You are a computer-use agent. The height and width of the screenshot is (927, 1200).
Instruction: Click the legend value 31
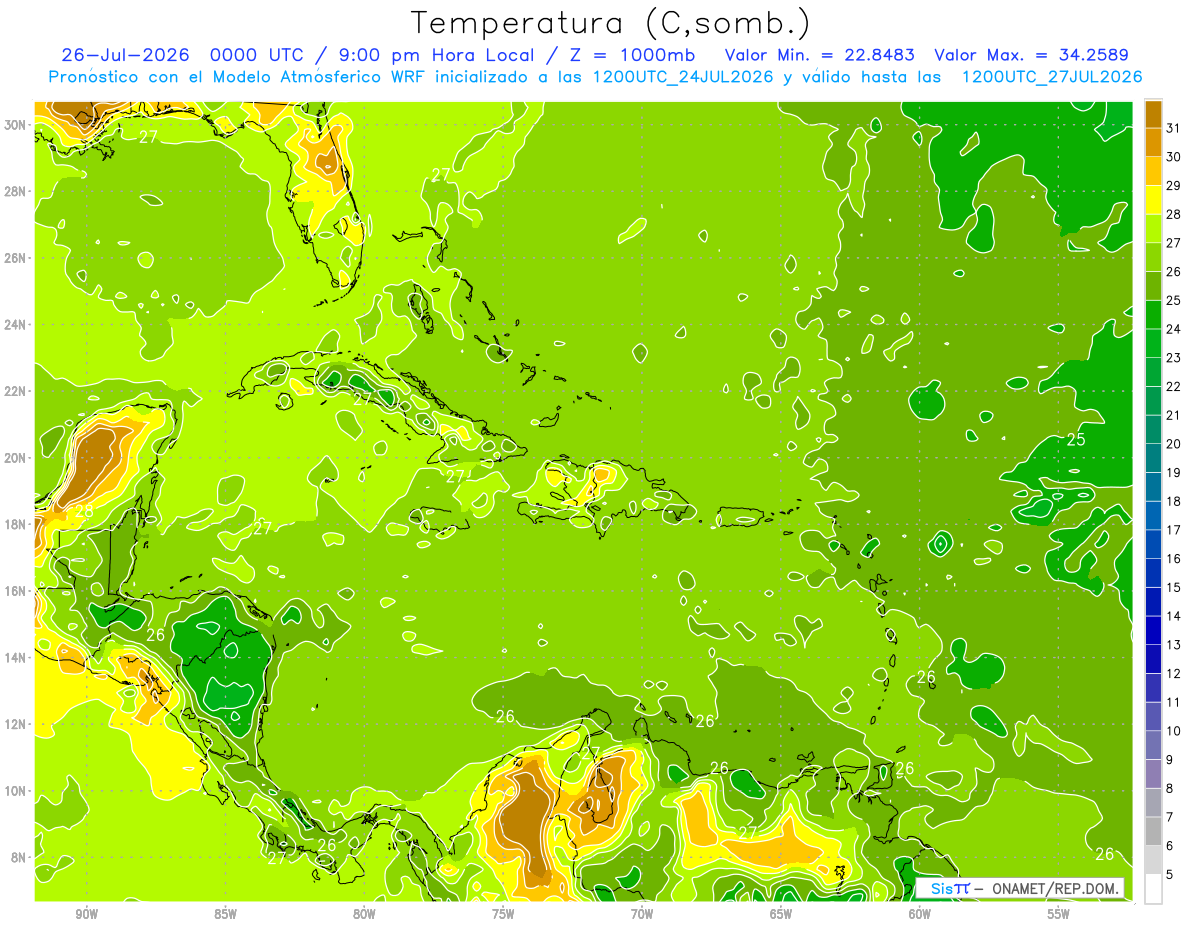pyautogui.click(x=1173, y=129)
